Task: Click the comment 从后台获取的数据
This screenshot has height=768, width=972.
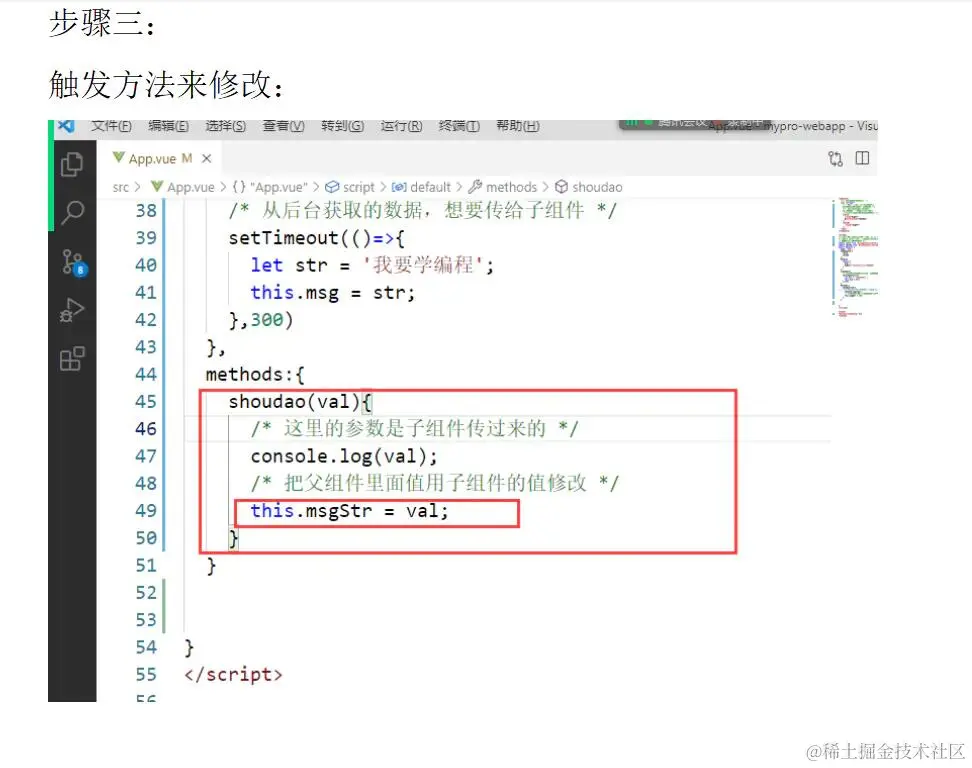Action: click(x=422, y=211)
